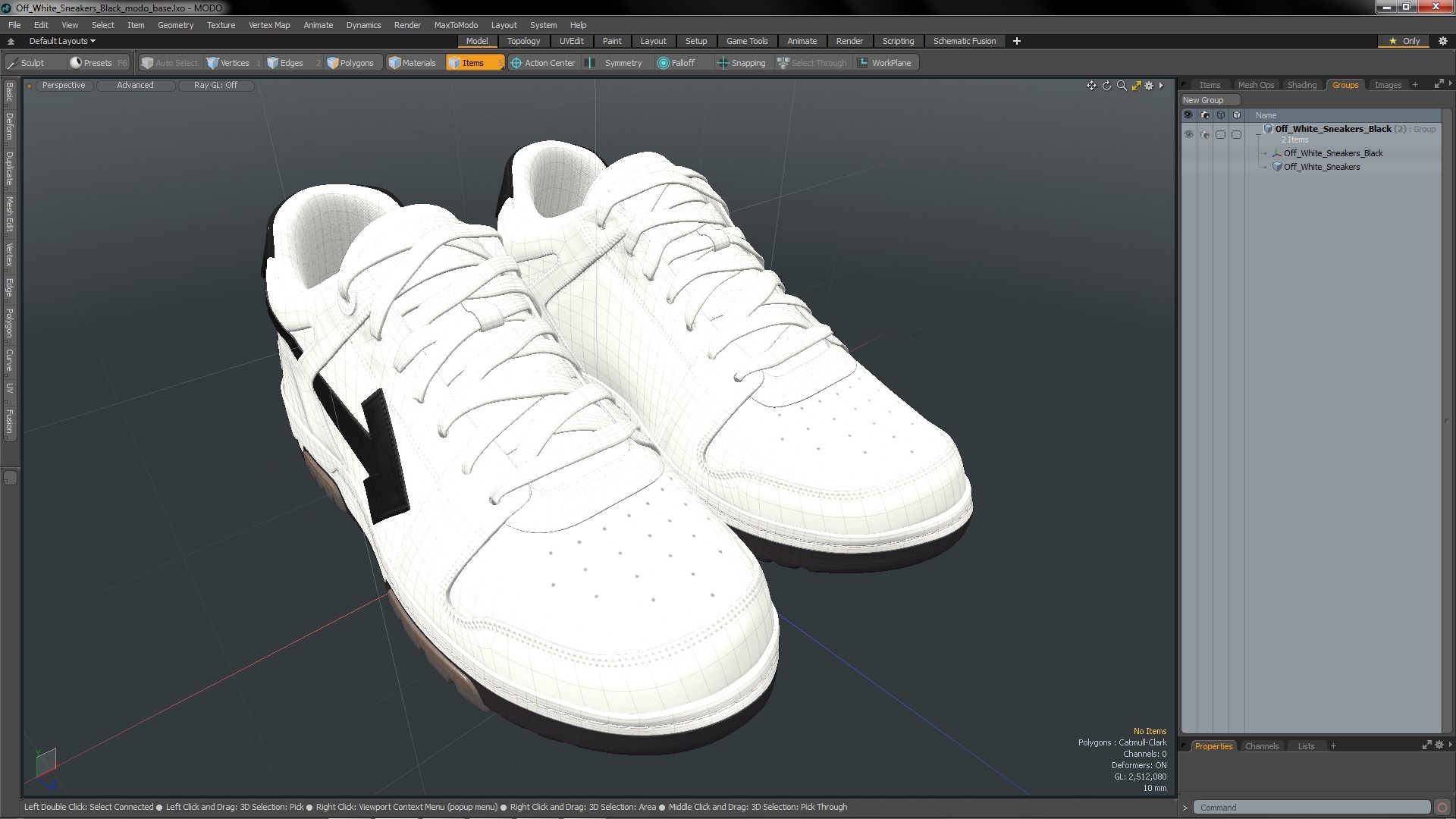Open the Properties panel gear settings
Screen dimensions: 1456x819
coord(1439,745)
